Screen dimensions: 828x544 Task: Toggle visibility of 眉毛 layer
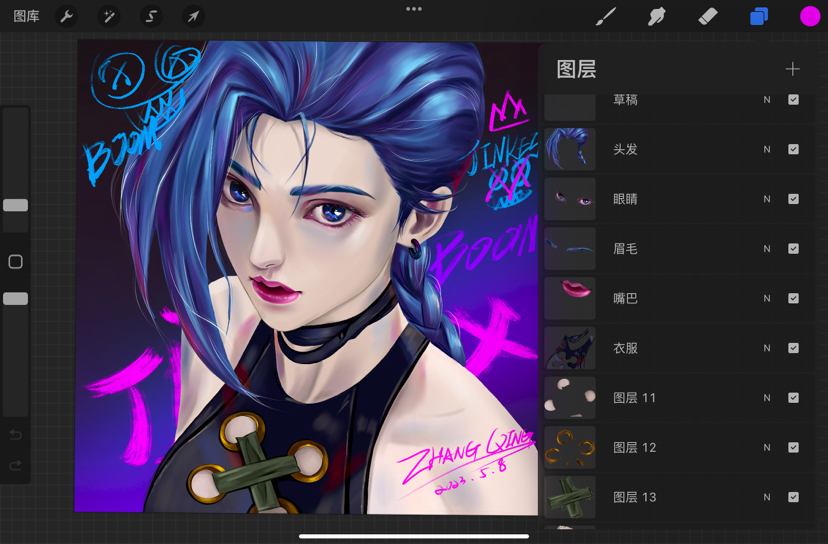click(x=793, y=249)
